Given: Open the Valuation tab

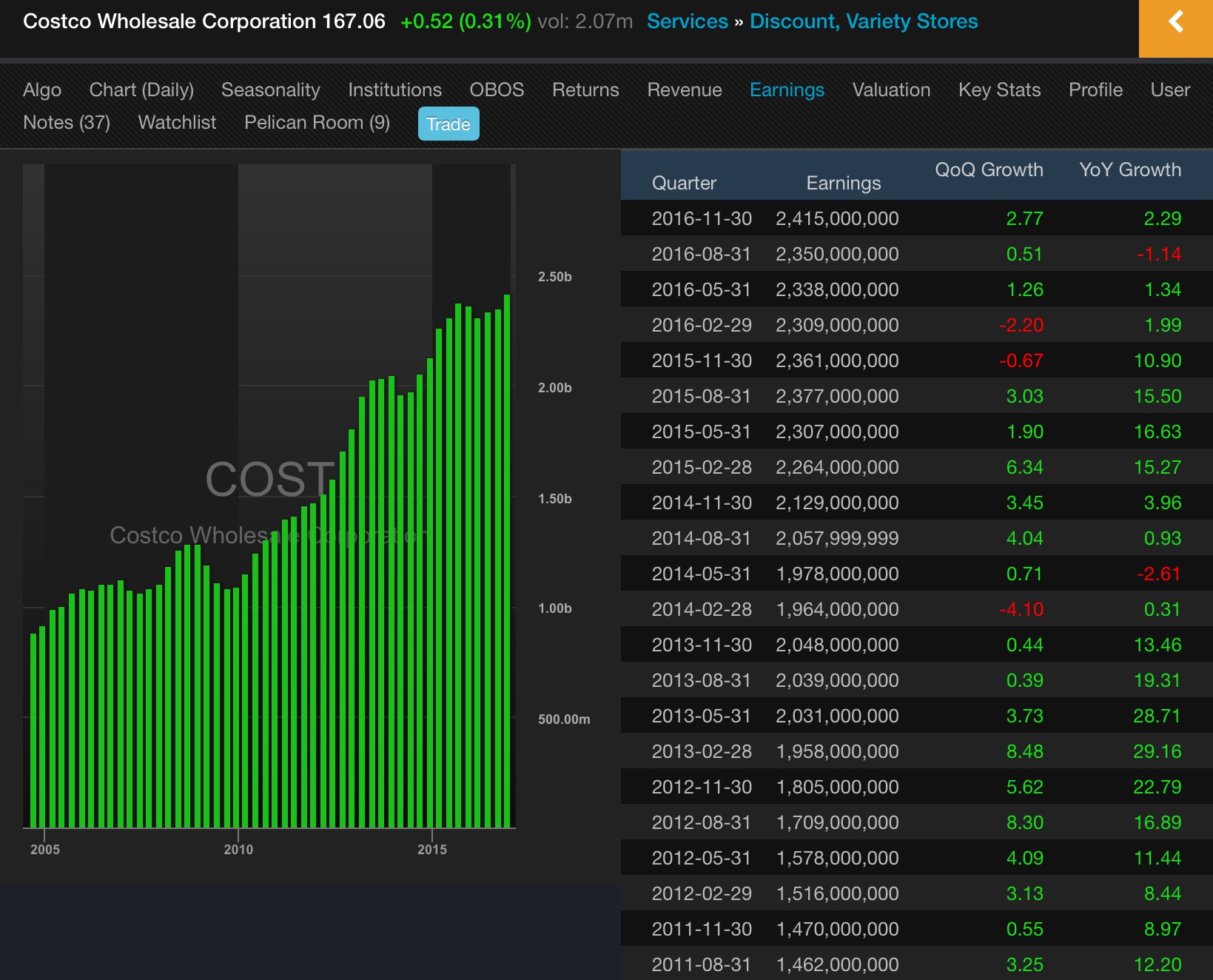Looking at the screenshot, I should pos(891,90).
